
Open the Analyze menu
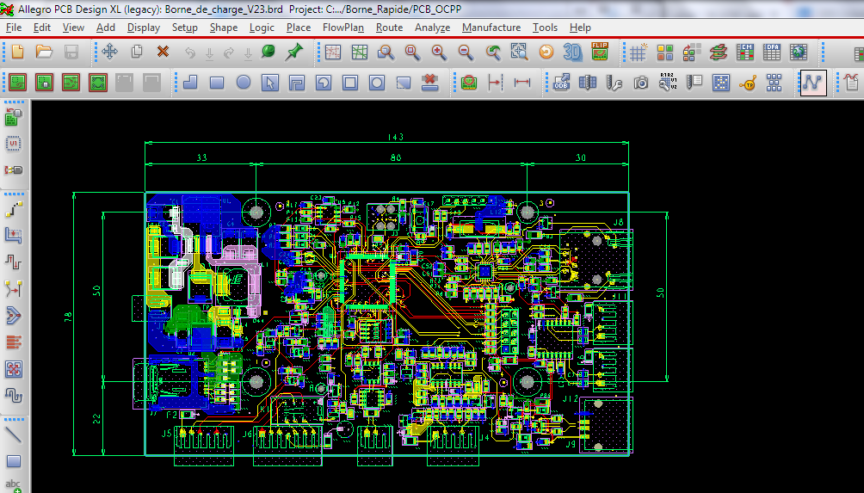tap(432, 28)
